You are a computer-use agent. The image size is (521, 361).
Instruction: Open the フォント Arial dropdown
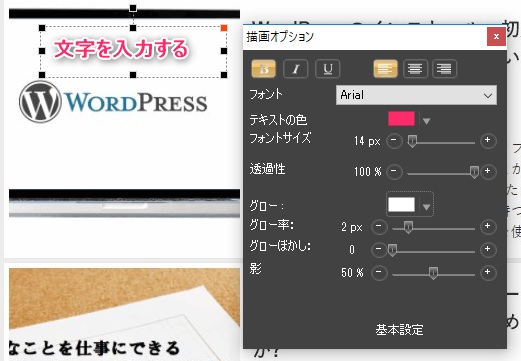[416, 95]
